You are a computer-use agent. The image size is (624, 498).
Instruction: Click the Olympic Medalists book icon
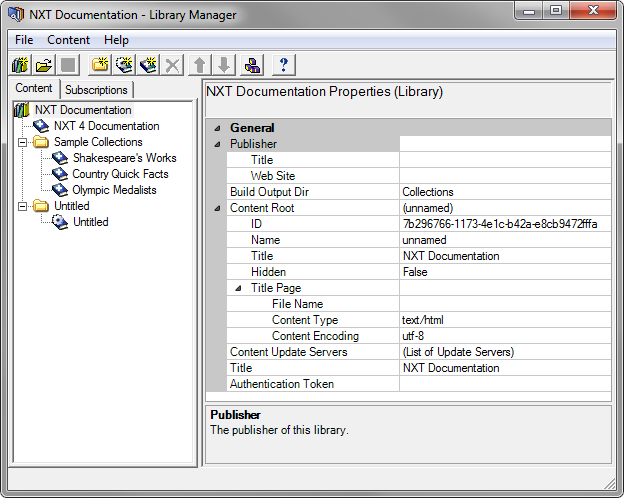(60, 190)
